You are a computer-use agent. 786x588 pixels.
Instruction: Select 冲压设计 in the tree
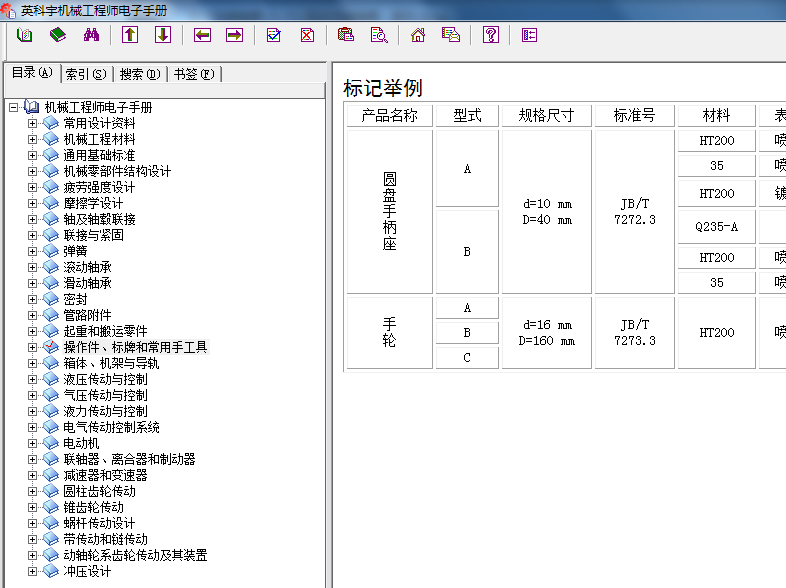pos(87,572)
